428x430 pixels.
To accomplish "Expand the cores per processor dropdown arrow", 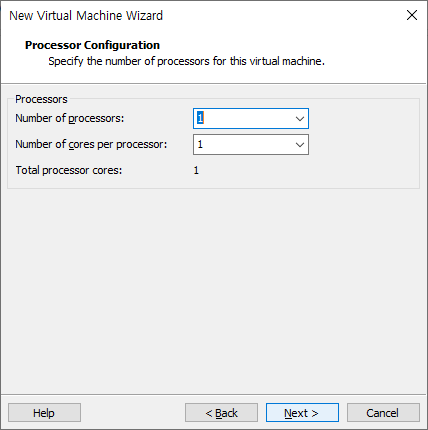I will 300,144.
